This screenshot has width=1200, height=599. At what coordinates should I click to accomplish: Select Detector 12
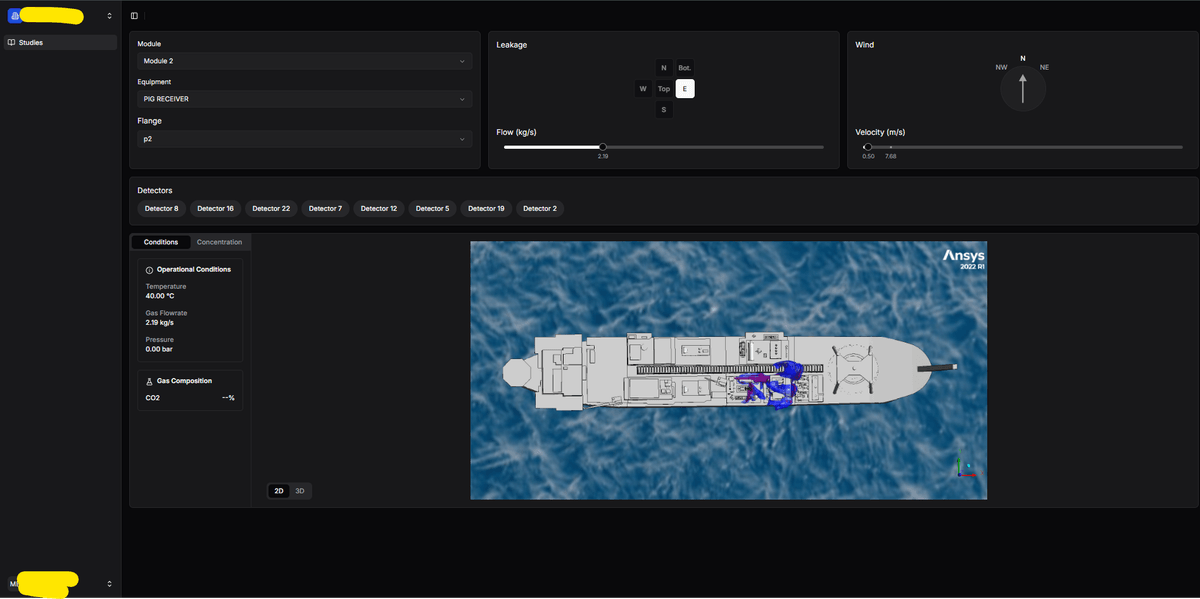[379, 208]
